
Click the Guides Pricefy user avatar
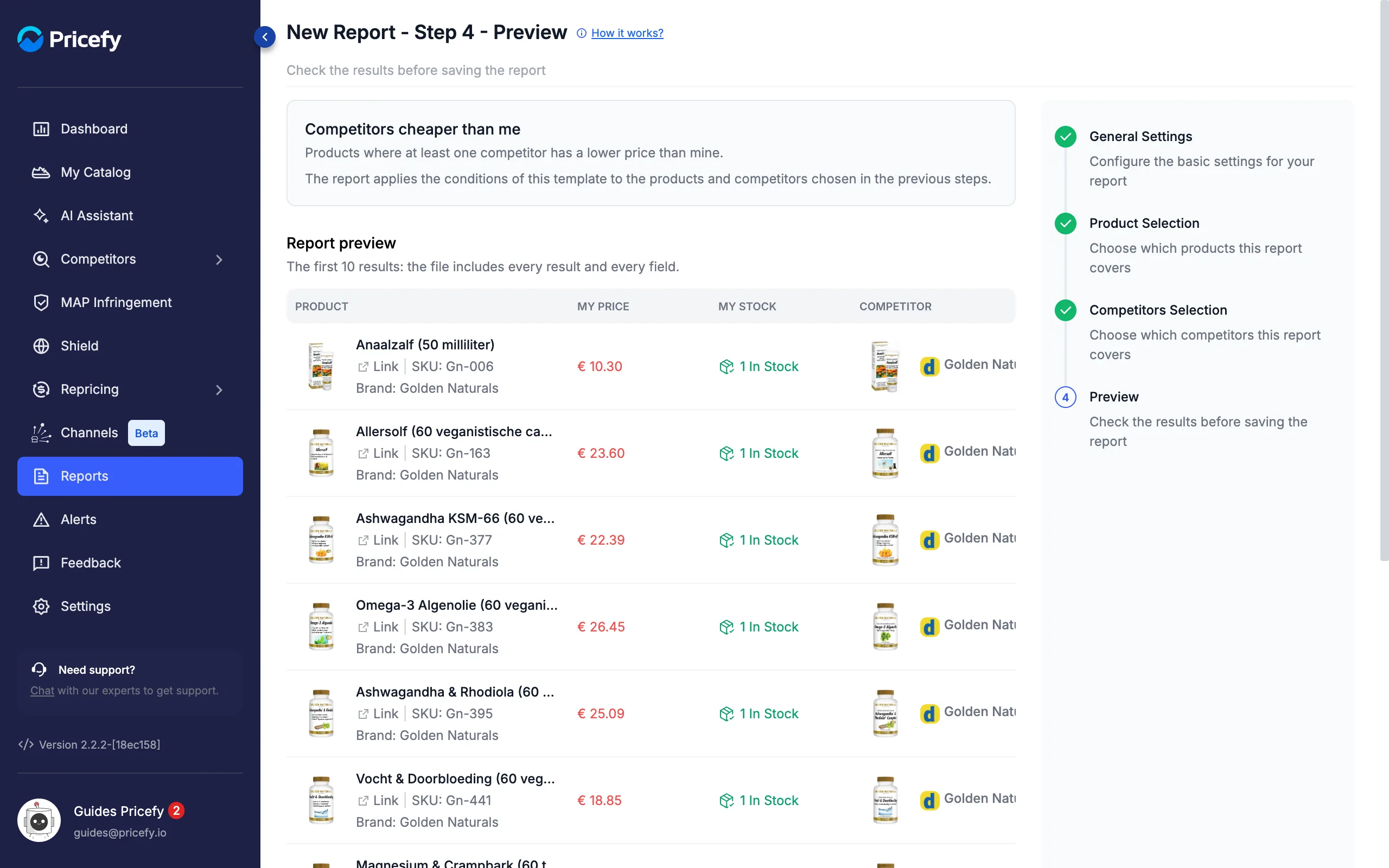click(39, 820)
